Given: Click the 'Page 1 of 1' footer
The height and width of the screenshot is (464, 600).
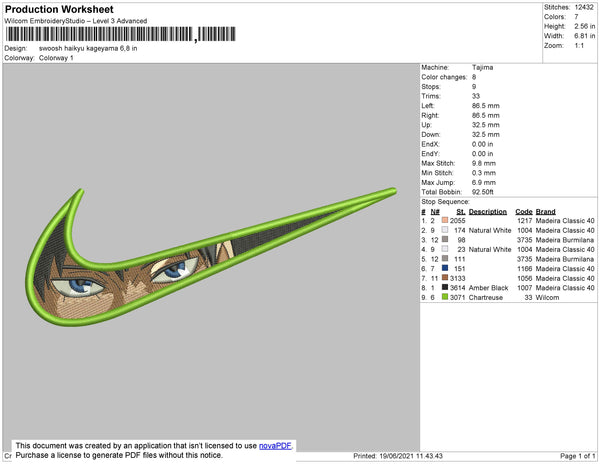Looking at the screenshot, I should [578, 456].
